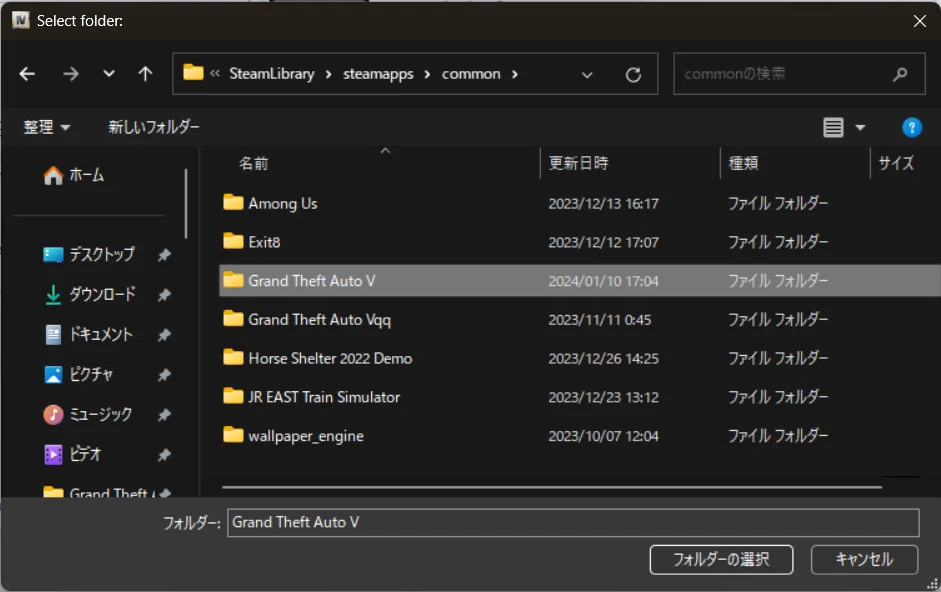941x592 pixels.
Task: Click the dialog title bar app icon
Action: [x=20, y=20]
